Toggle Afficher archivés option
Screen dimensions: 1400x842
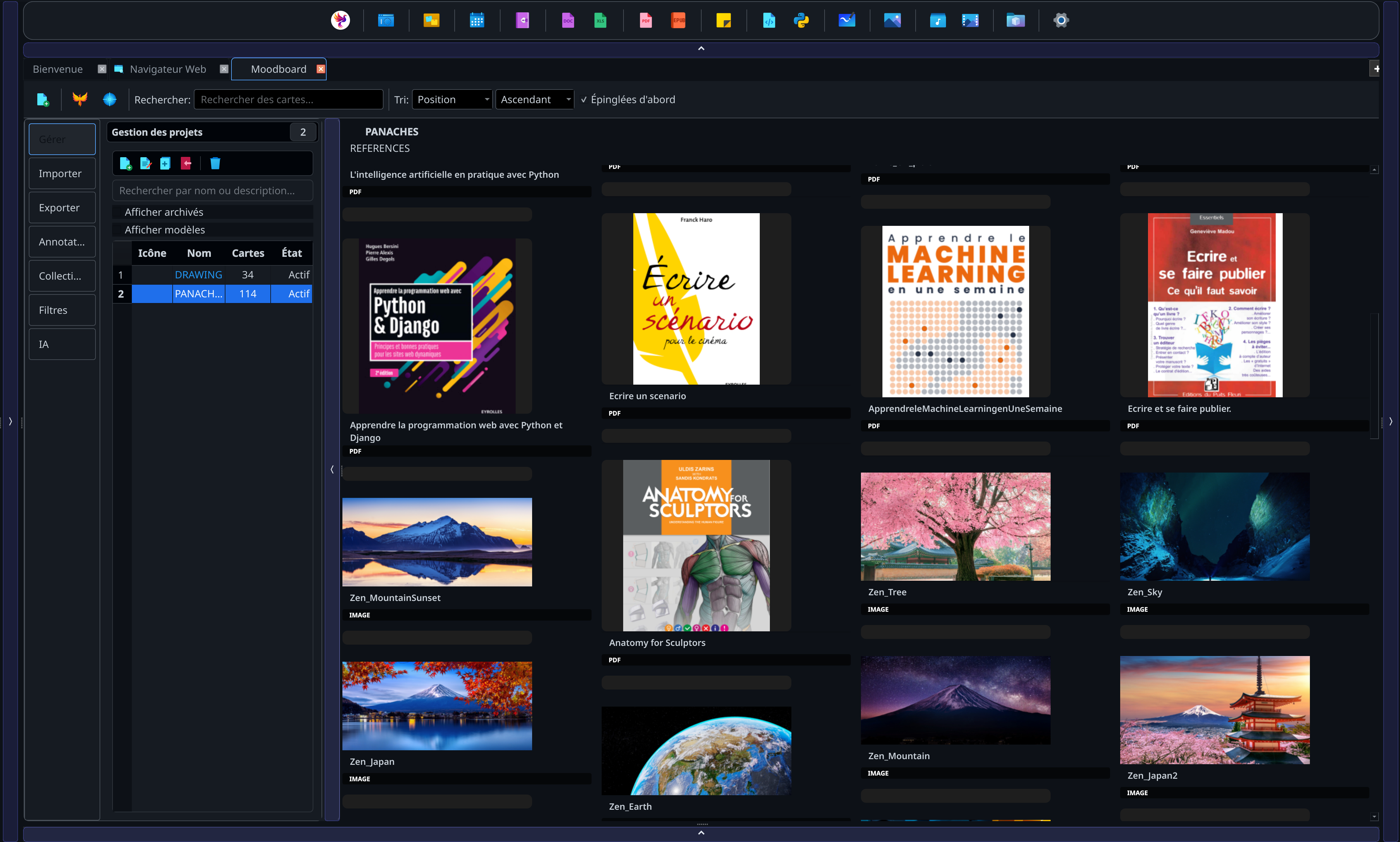point(213,212)
